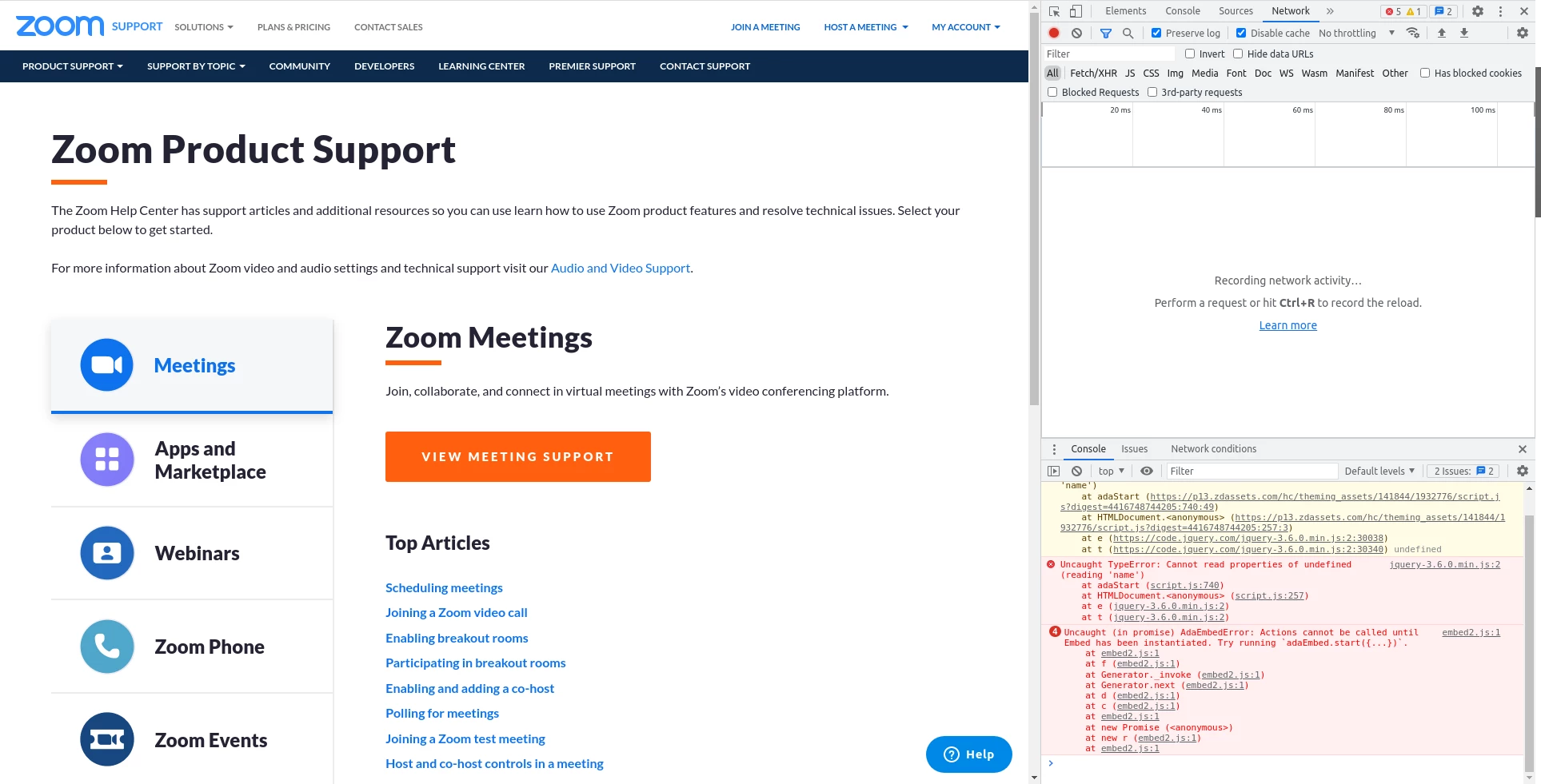Expand Solutions menu
The image size is (1541, 784).
[x=204, y=27]
